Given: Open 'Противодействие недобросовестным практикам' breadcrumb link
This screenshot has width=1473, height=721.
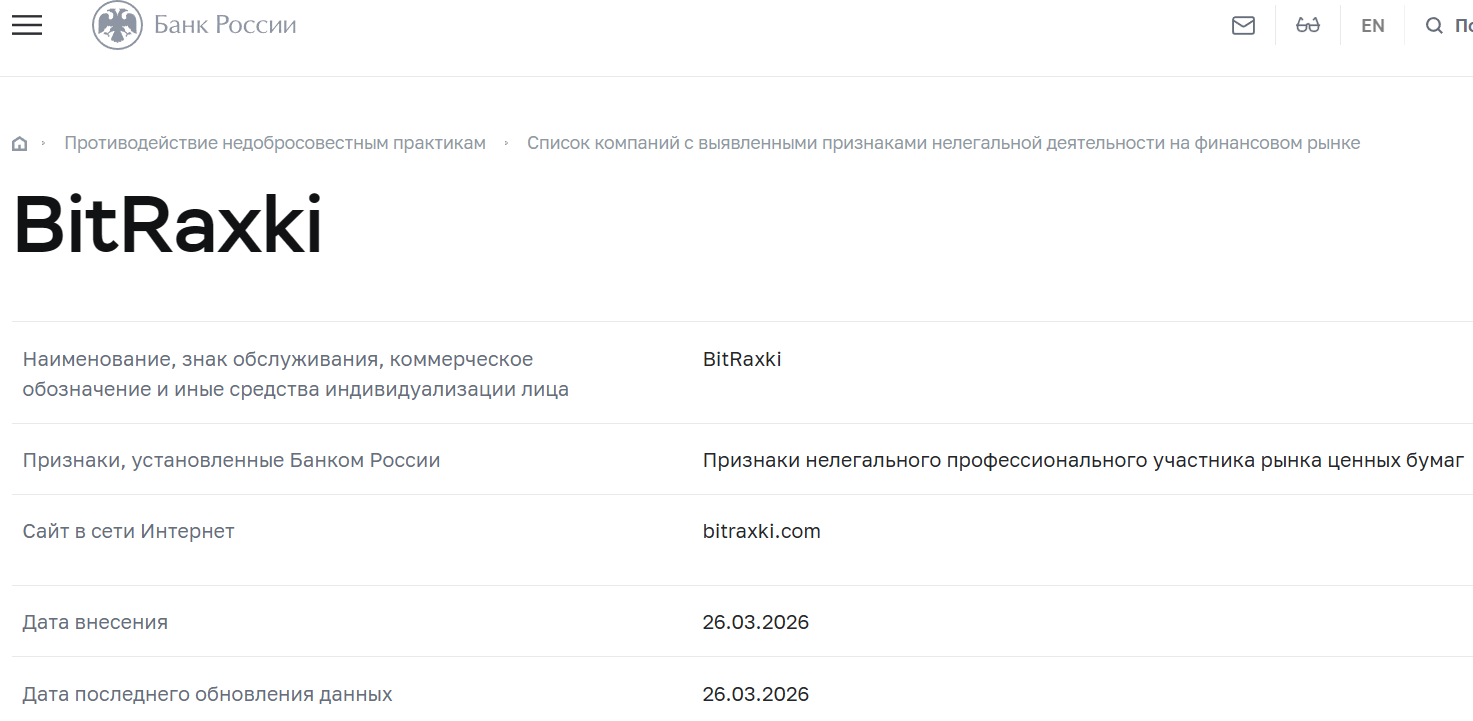Looking at the screenshot, I should (274, 142).
